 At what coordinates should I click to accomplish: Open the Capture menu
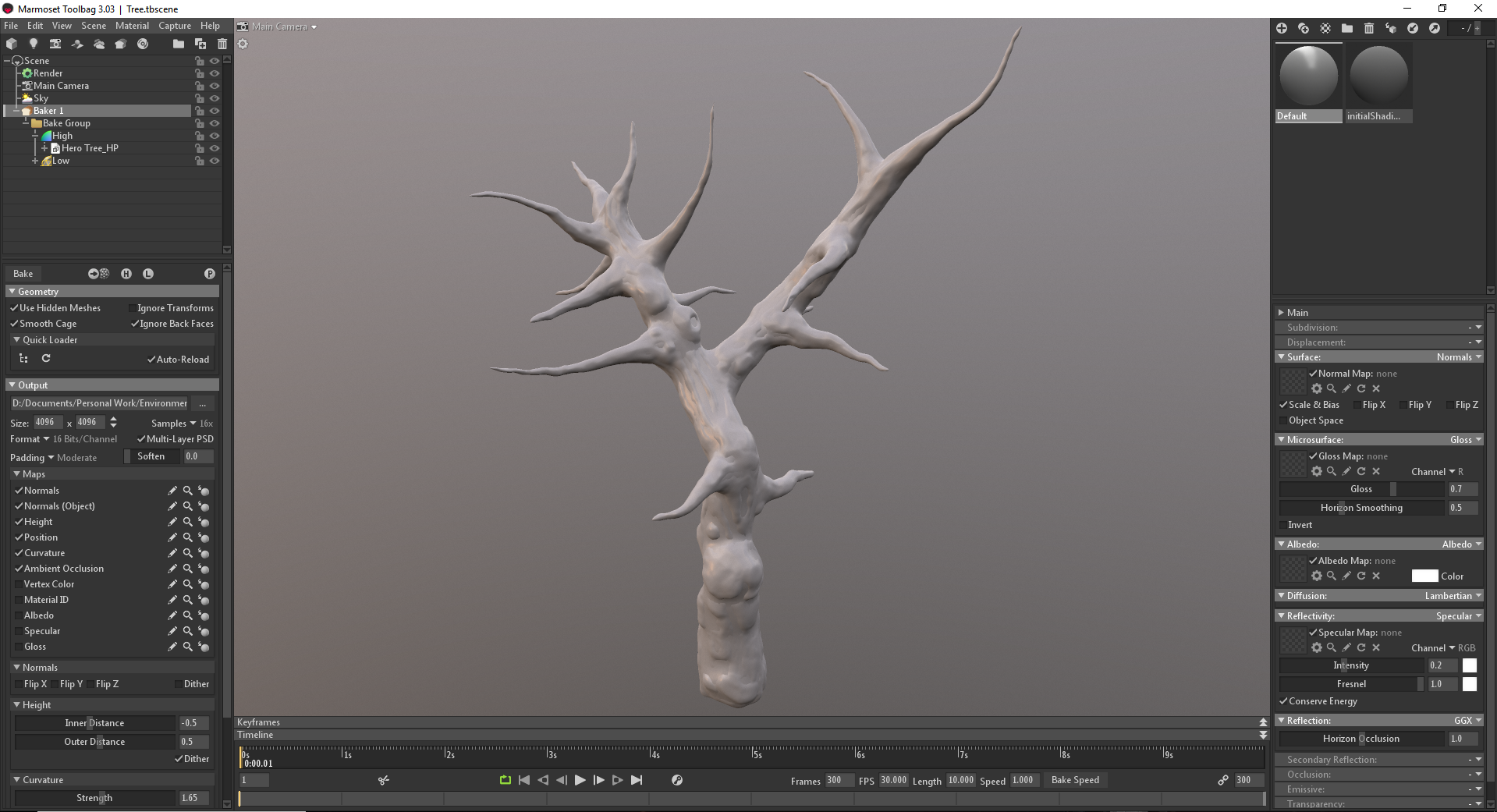pos(174,26)
